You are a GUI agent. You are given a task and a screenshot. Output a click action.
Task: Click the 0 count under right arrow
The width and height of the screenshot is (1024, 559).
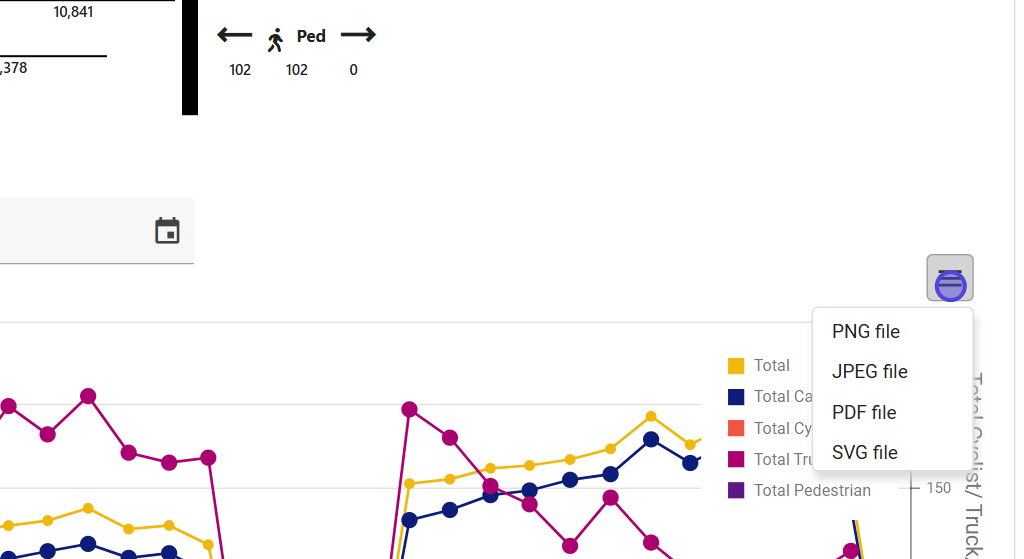354,70
